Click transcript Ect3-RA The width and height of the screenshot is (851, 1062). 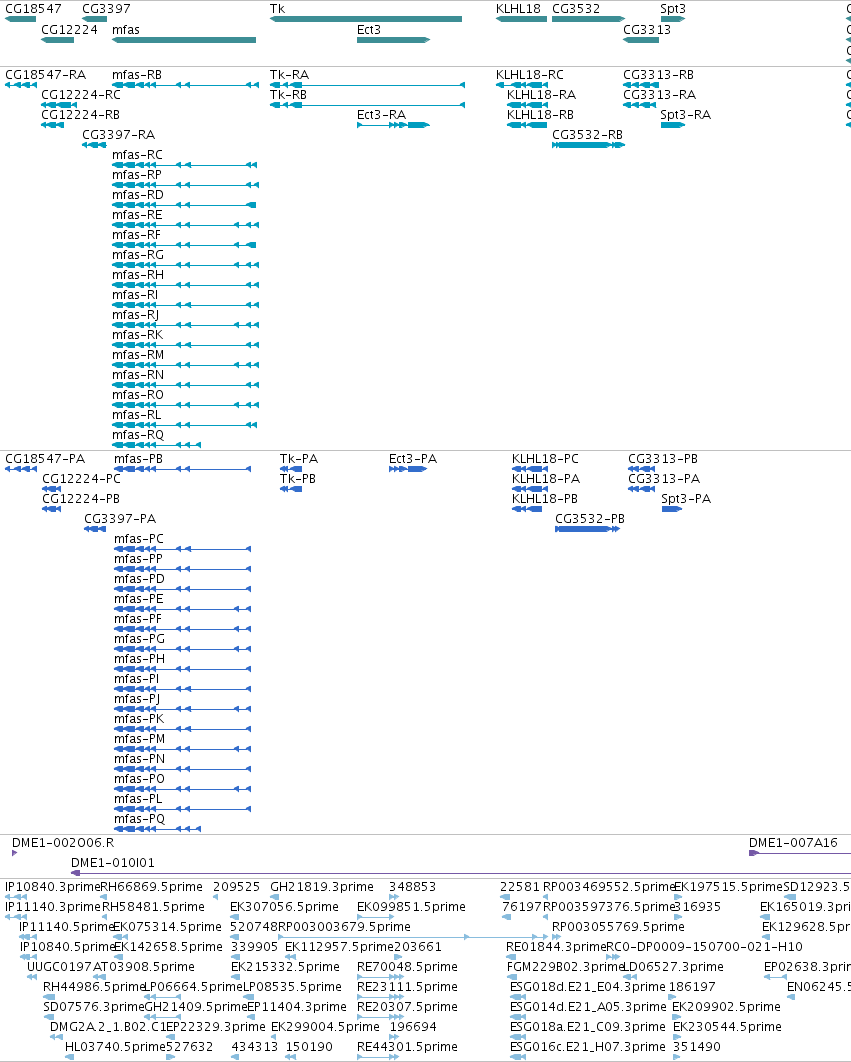(394, 125)
